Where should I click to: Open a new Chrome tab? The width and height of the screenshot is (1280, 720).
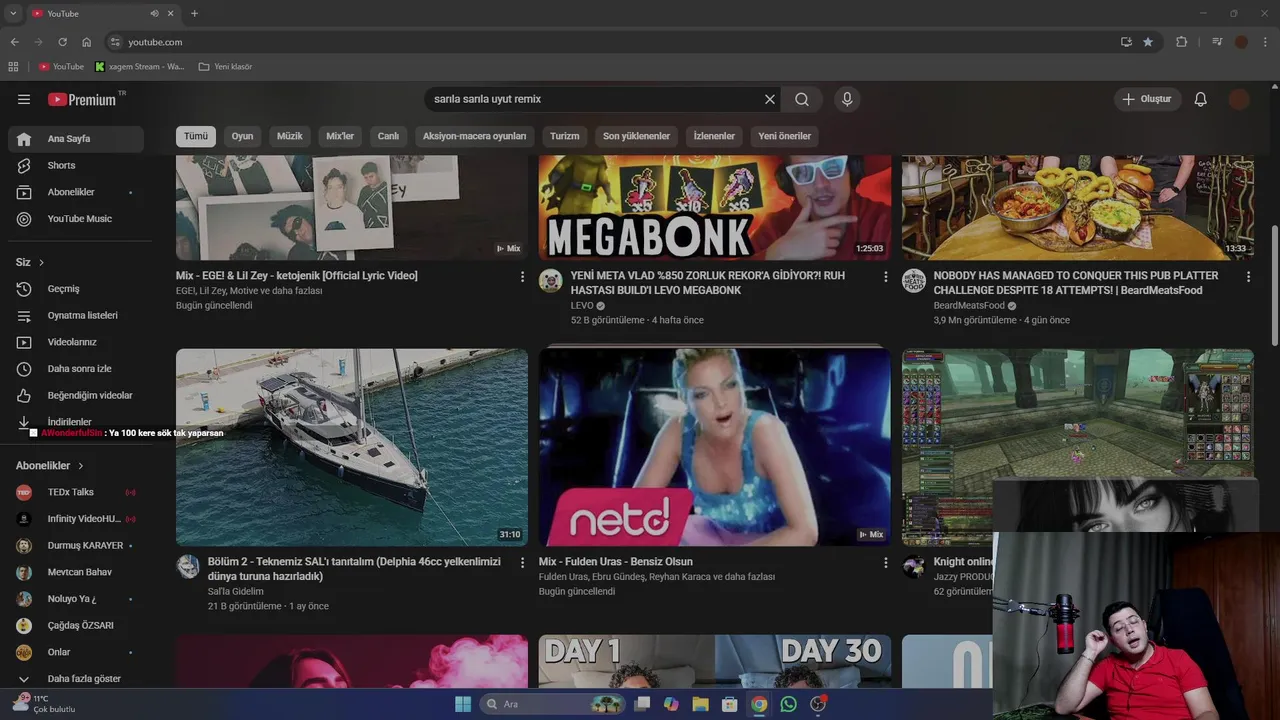(194, 13)
